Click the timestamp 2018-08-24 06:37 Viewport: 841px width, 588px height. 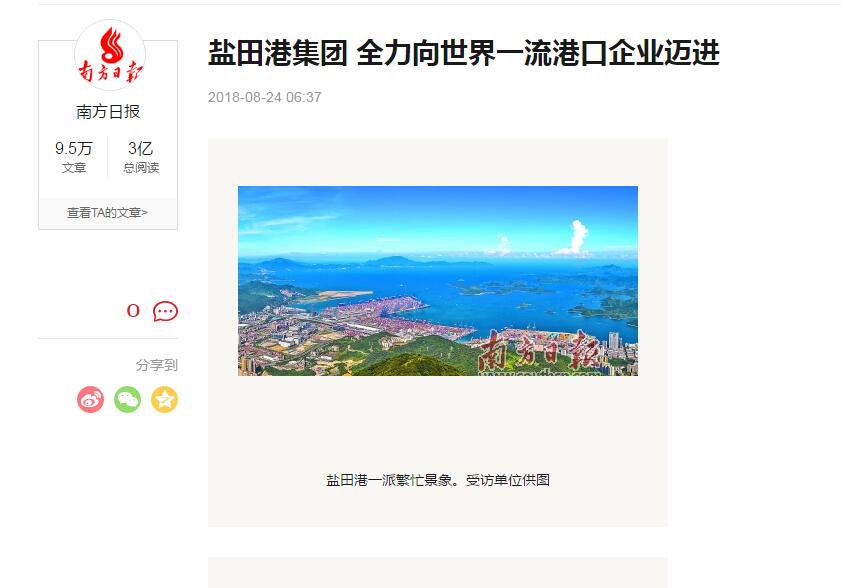(x=264, y=97)
